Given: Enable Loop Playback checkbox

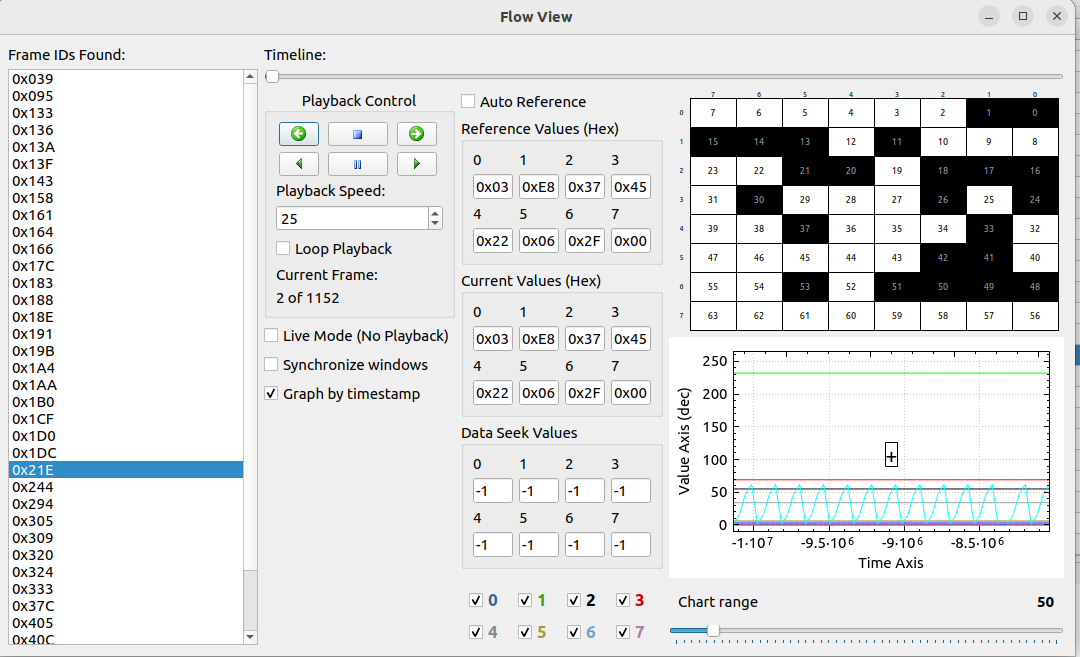Looking at the screenshot, I should click(282, 248).
